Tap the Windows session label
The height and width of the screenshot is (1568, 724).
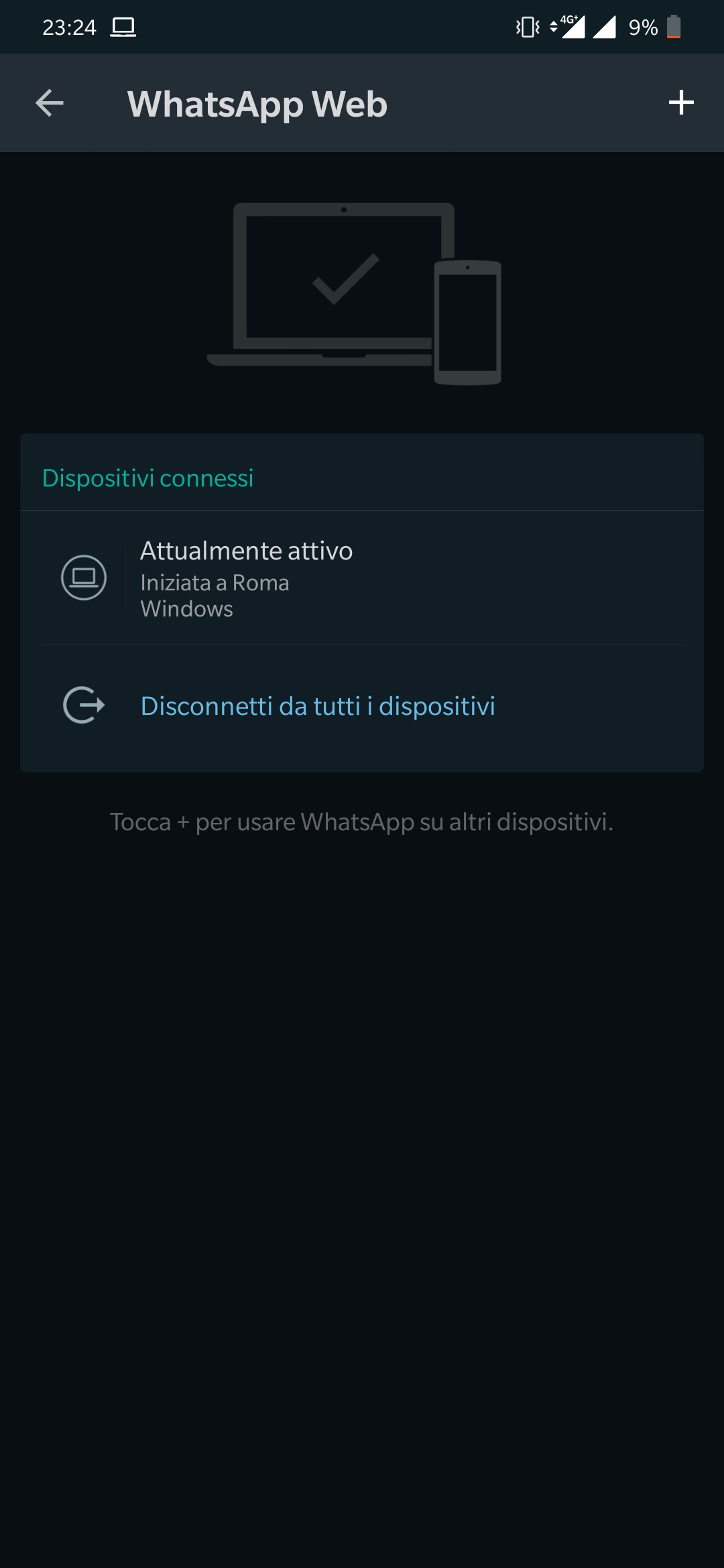click(x=187, y=609)
